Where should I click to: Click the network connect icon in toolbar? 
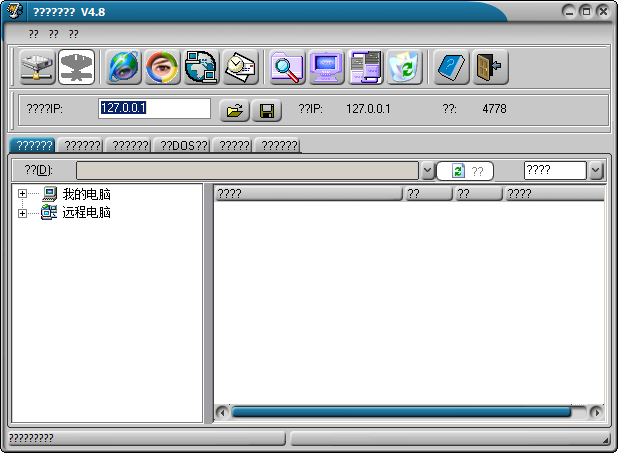[x=39, y=67]
